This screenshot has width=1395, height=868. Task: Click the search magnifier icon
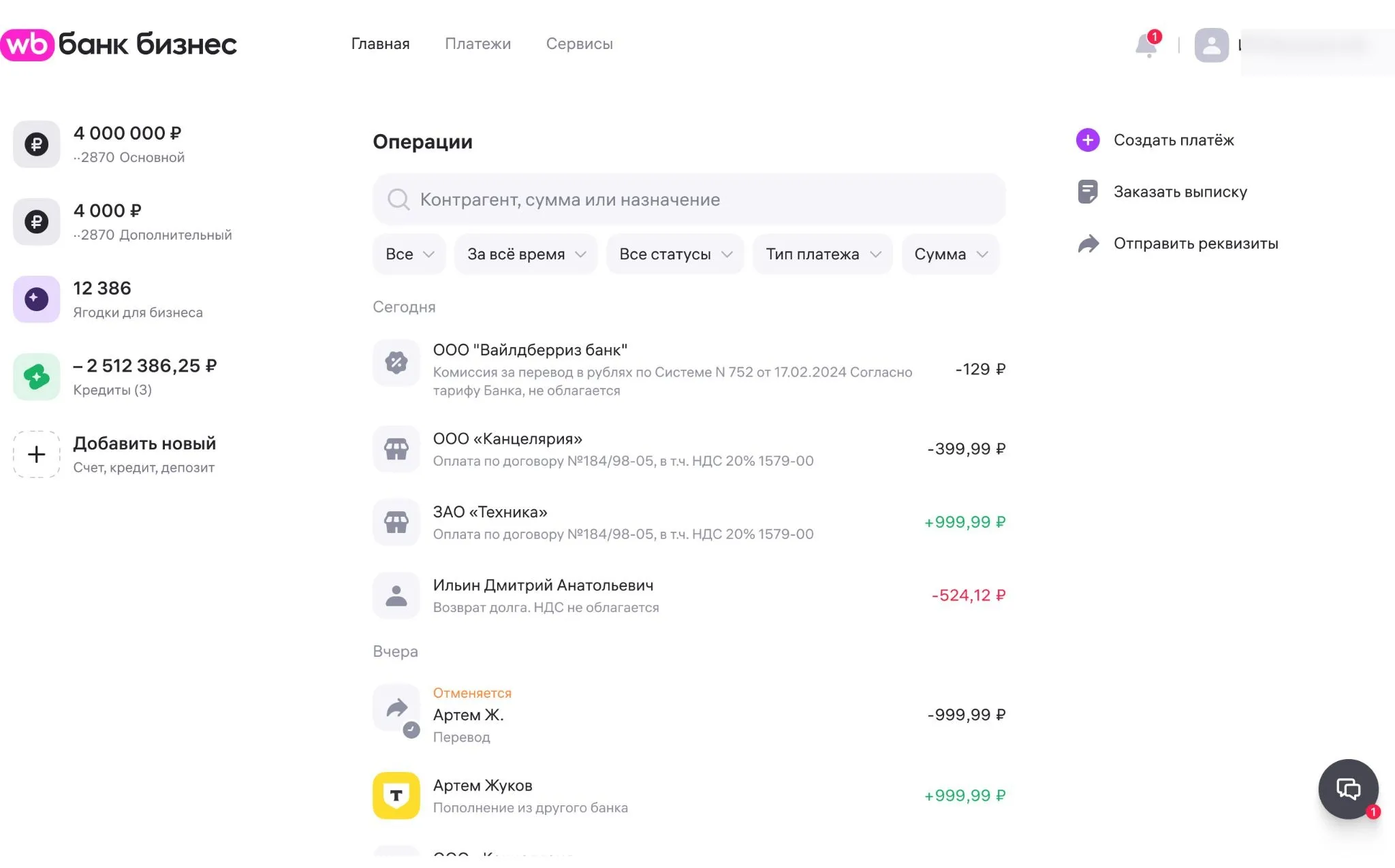(398, 199)
